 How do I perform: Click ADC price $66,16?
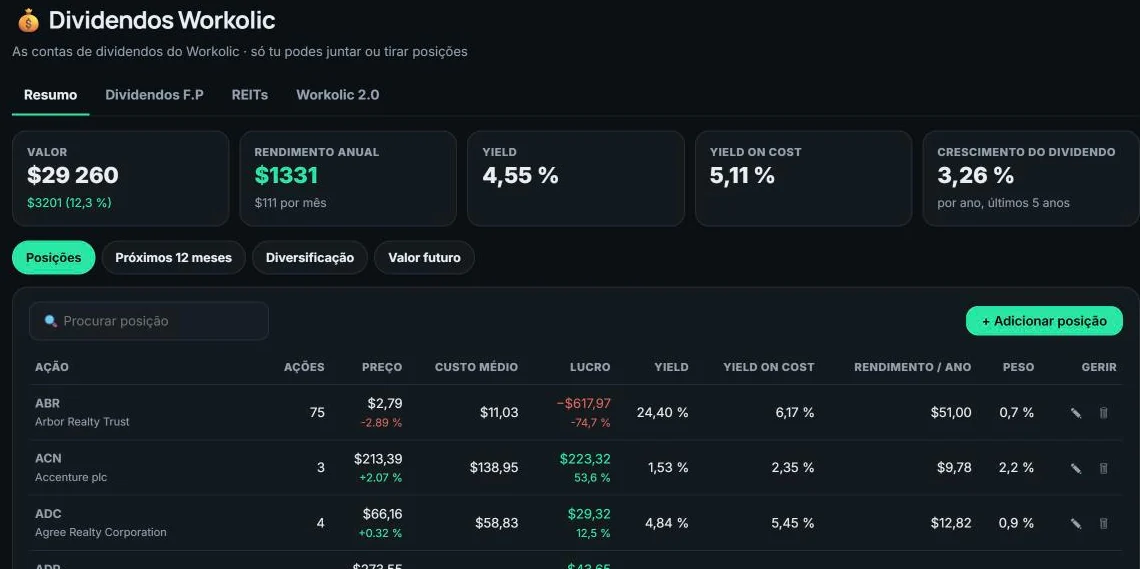382,514
